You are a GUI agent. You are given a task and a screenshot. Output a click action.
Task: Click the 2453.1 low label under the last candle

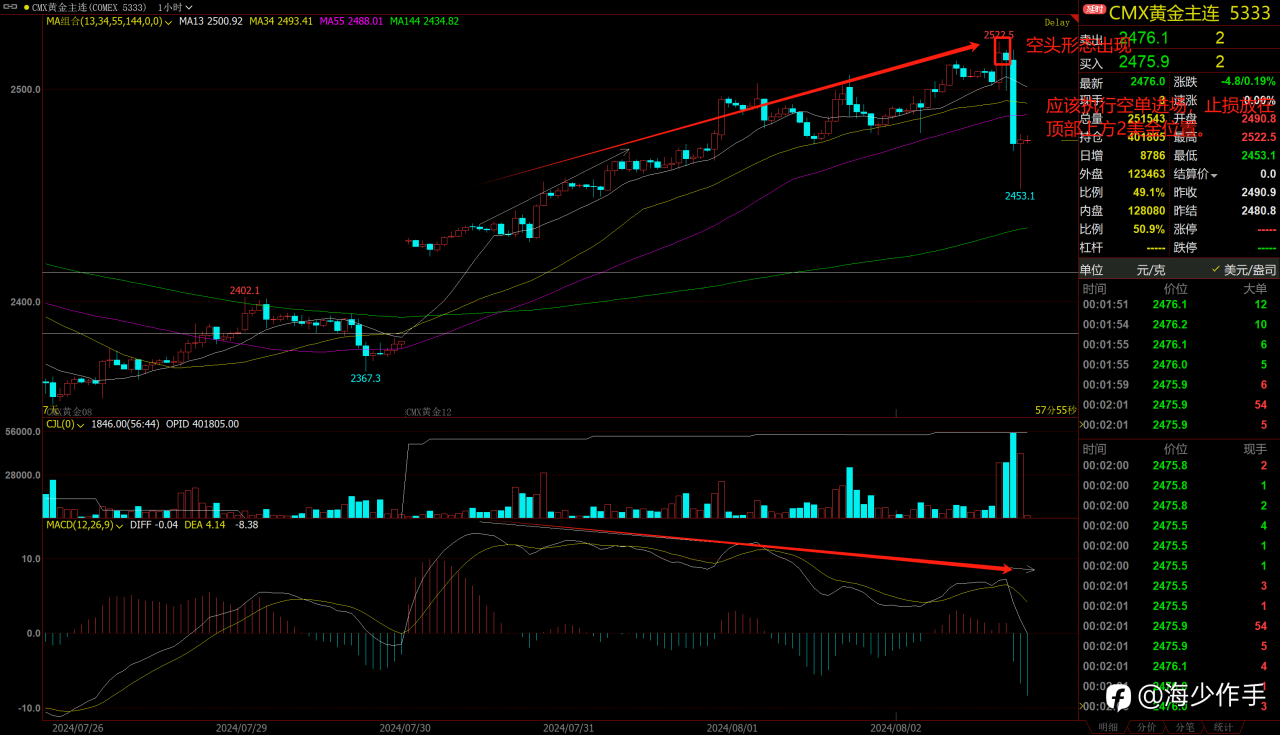pos(1020,196)
